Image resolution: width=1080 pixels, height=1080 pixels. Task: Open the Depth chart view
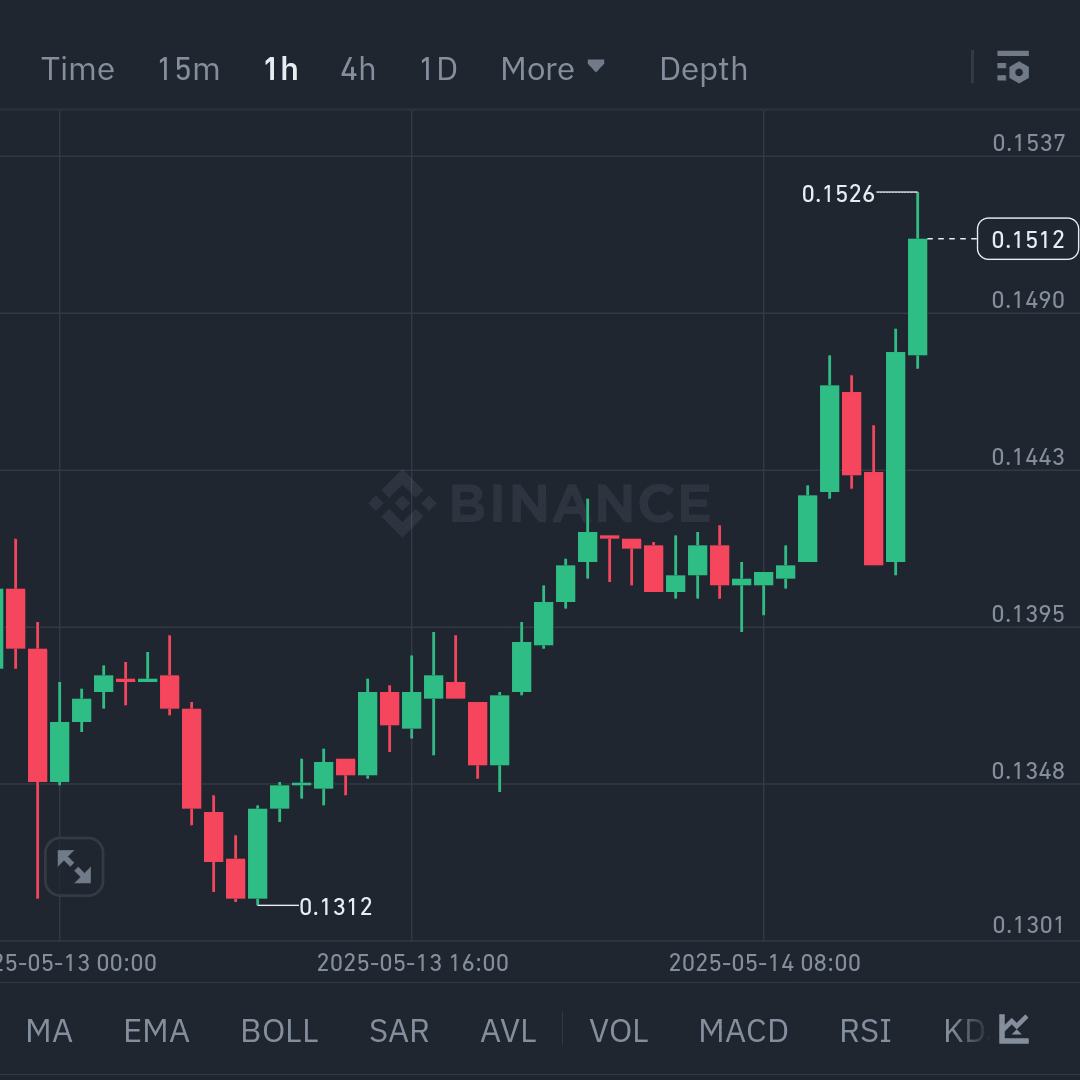click(703, 69)
